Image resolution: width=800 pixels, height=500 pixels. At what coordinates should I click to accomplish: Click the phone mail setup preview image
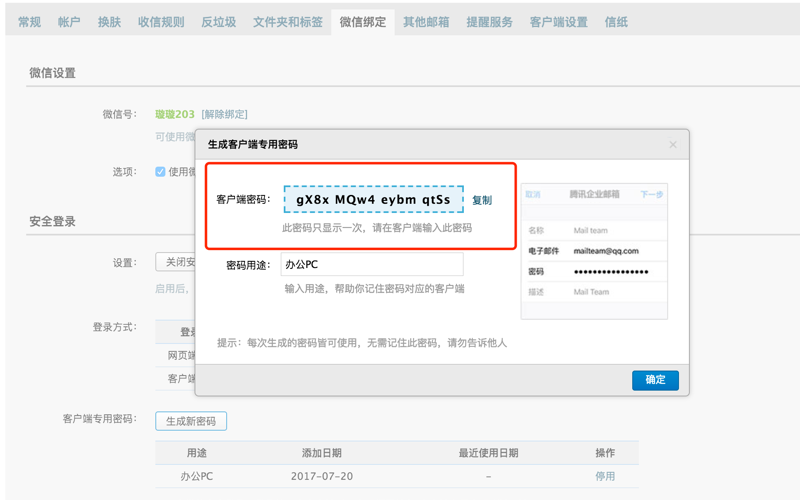(x=594, y=250)
